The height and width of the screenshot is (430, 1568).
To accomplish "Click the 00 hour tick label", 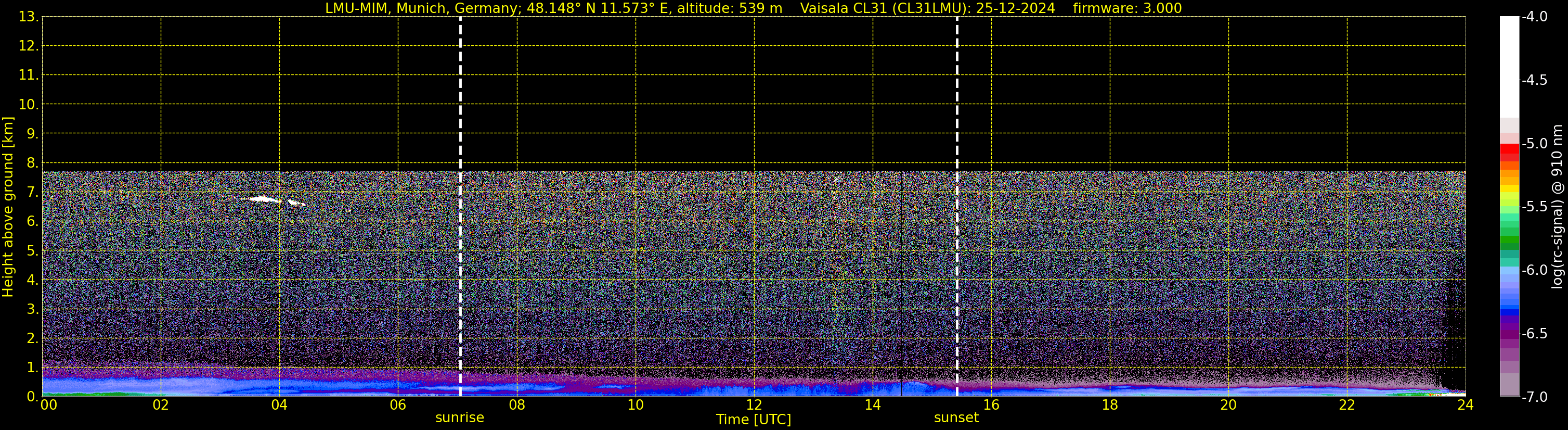I will click(x=49, y=405).
